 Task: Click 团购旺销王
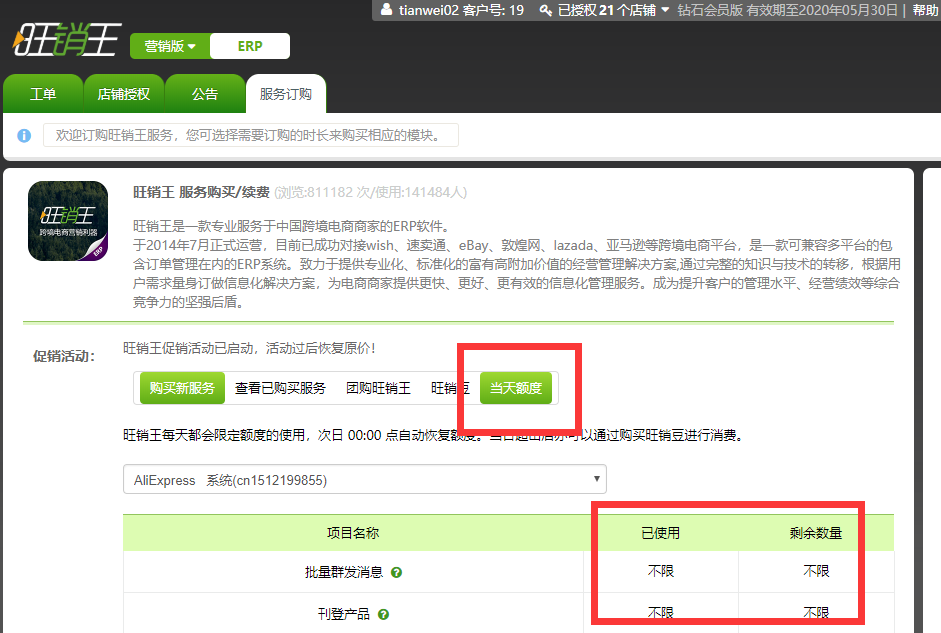(379, 388)
